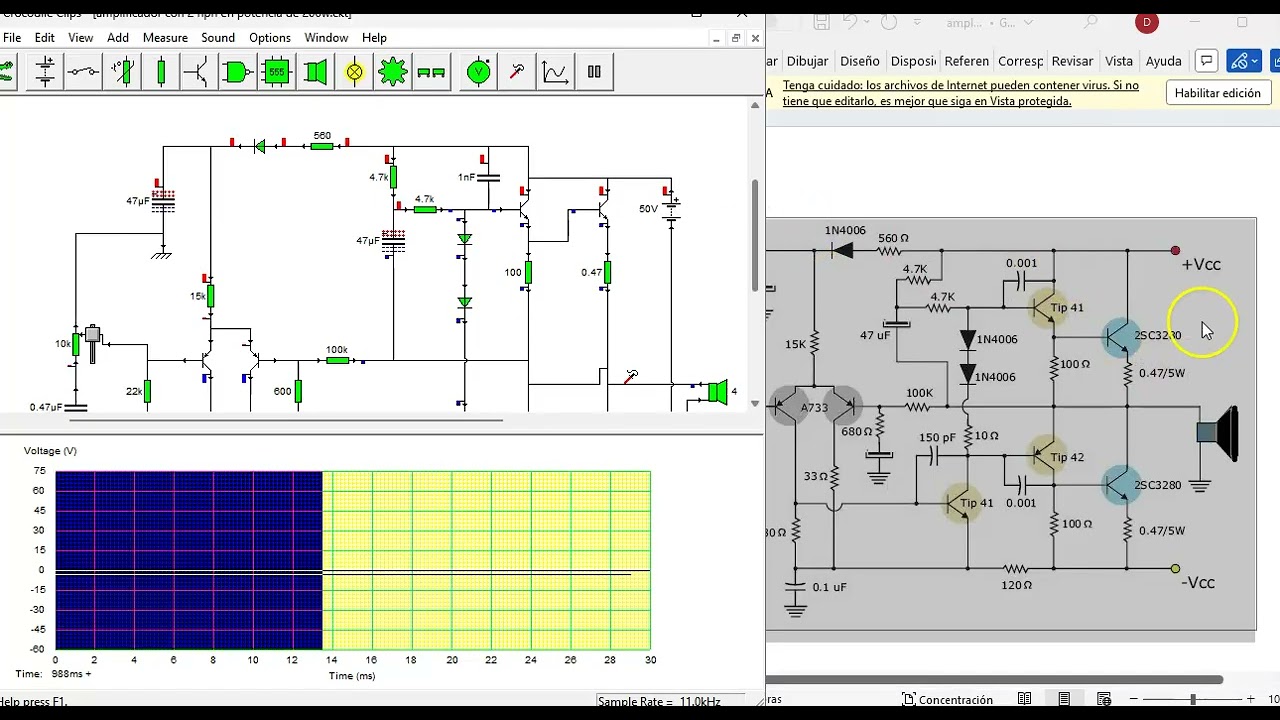Viewport: 1280px width, 720px height.
Task: Enable Concentración focus mode in Word
Action: point(947,700)
